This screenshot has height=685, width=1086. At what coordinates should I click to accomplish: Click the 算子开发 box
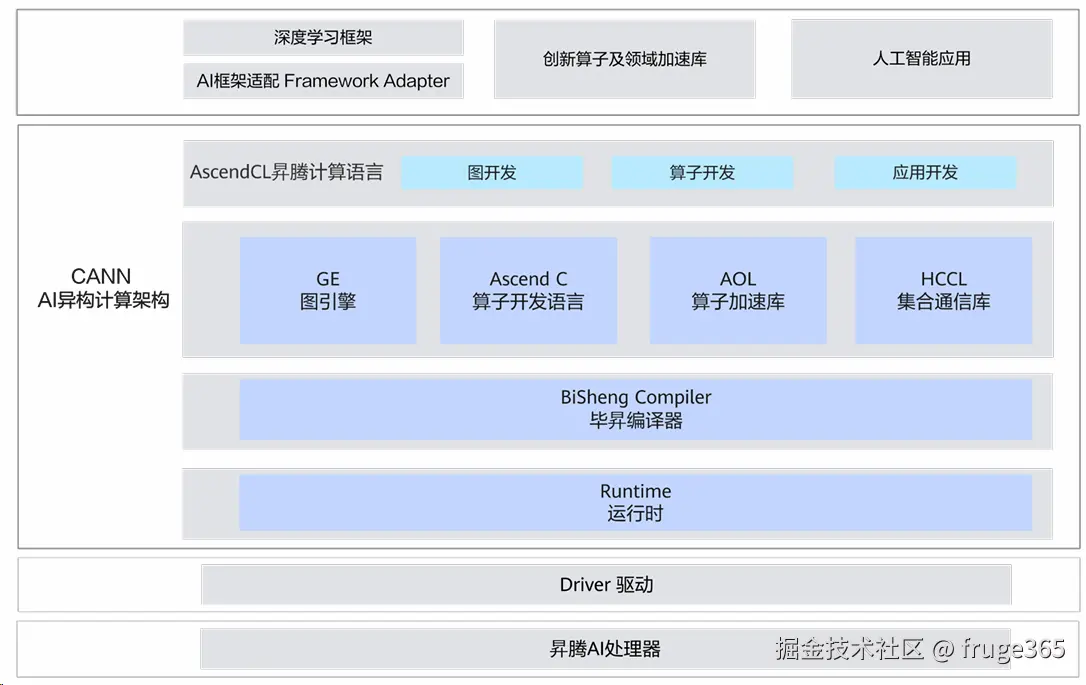tap(702, 172)
